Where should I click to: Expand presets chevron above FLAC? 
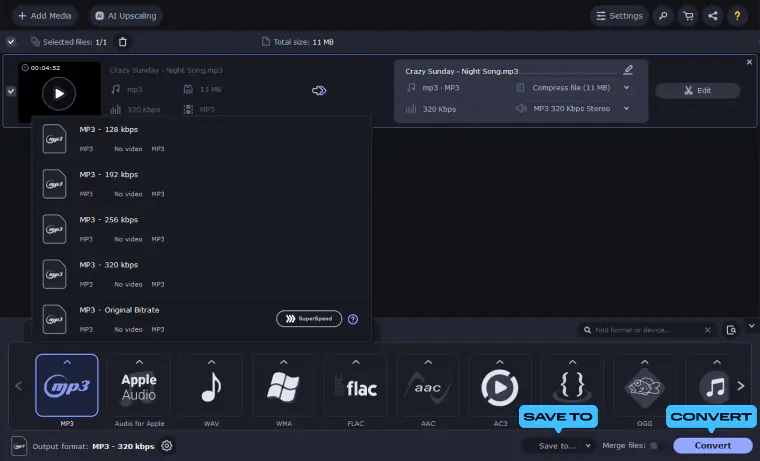(356, 362)
